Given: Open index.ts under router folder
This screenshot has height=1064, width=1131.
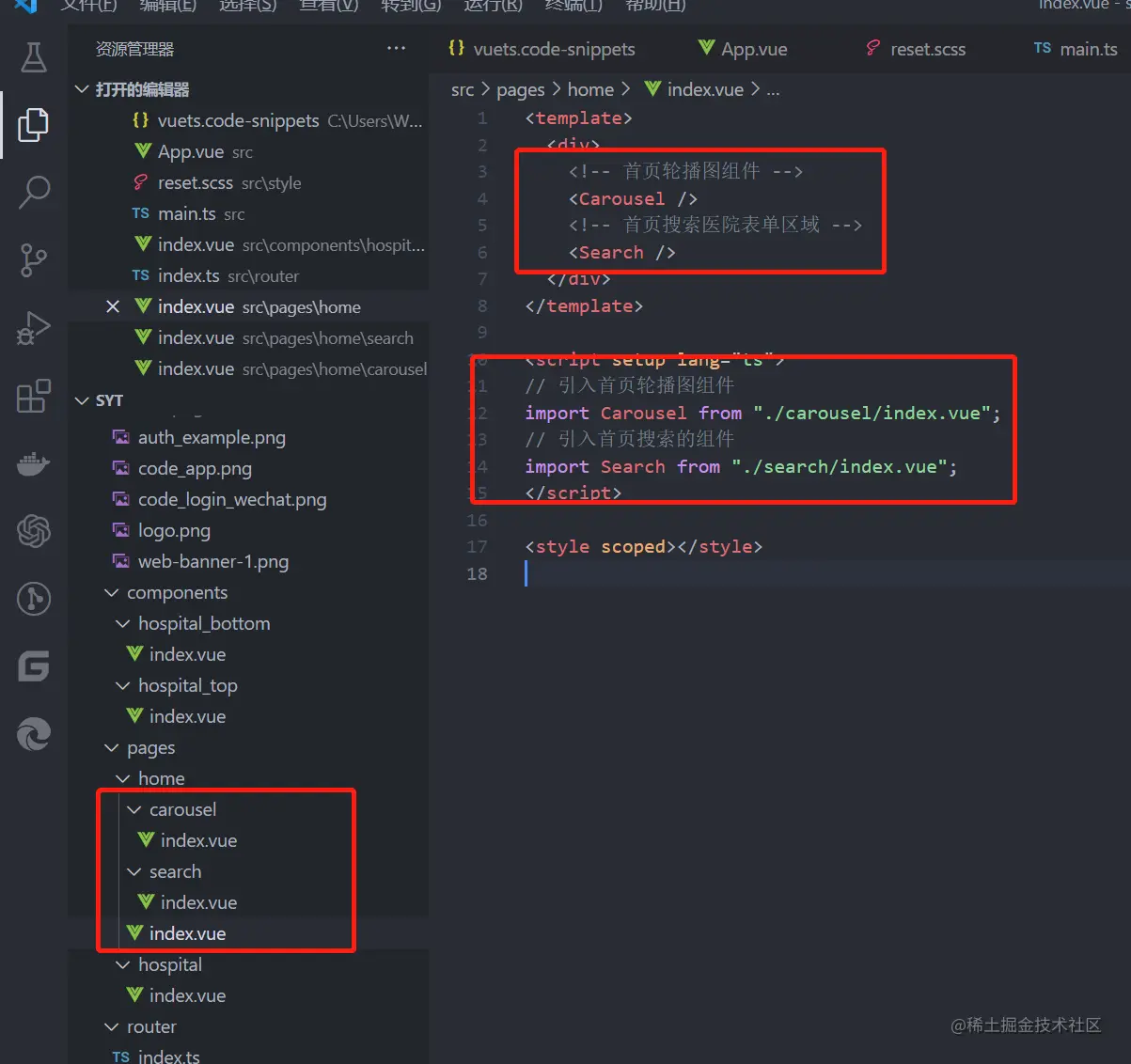Looking at the screenshot, I should [248, 1056].
